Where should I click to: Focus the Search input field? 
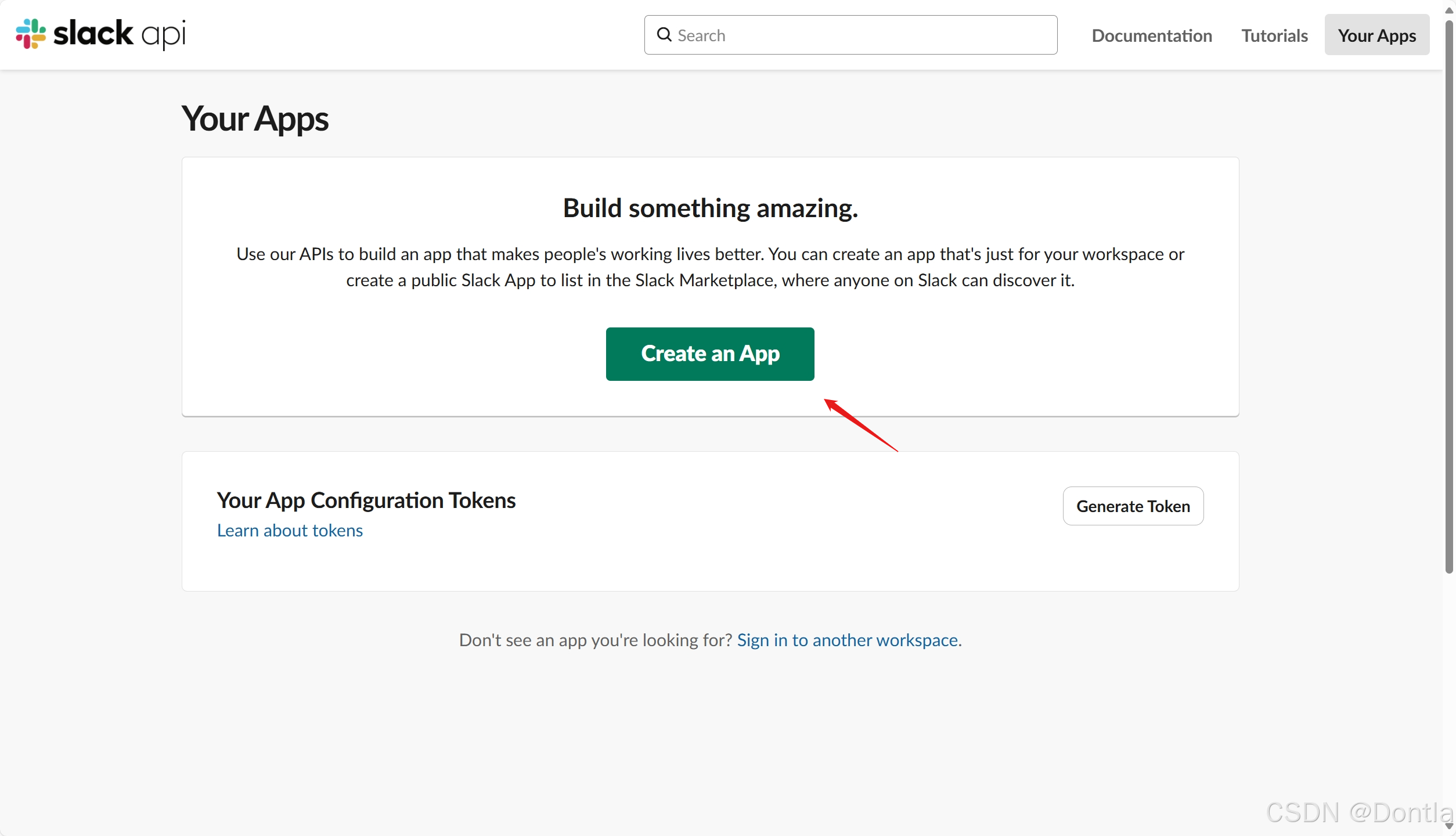coord(850,35)
